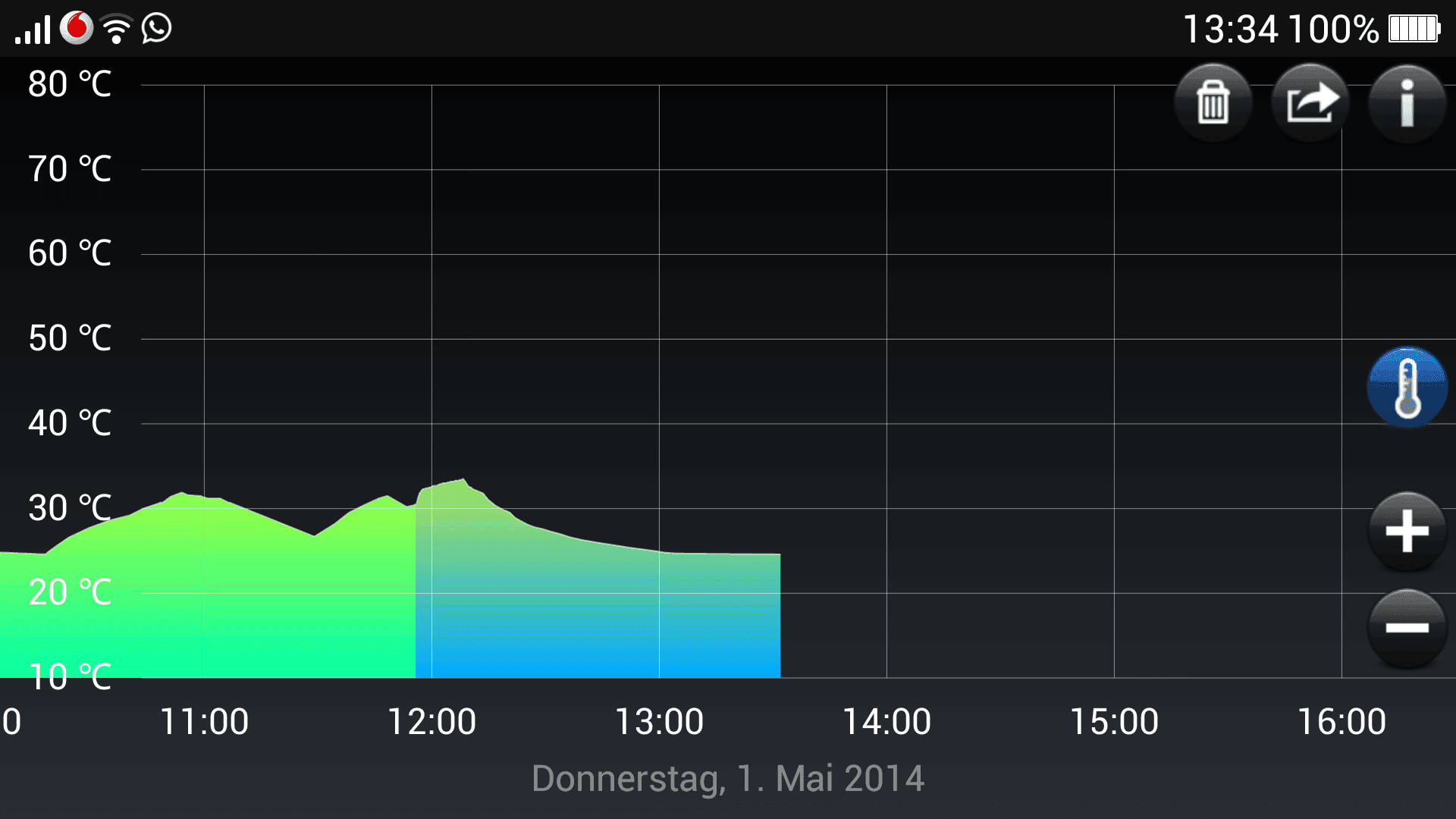1456x819 pixels.
Task: Open the share export icon
Action: coord(1310,102)
